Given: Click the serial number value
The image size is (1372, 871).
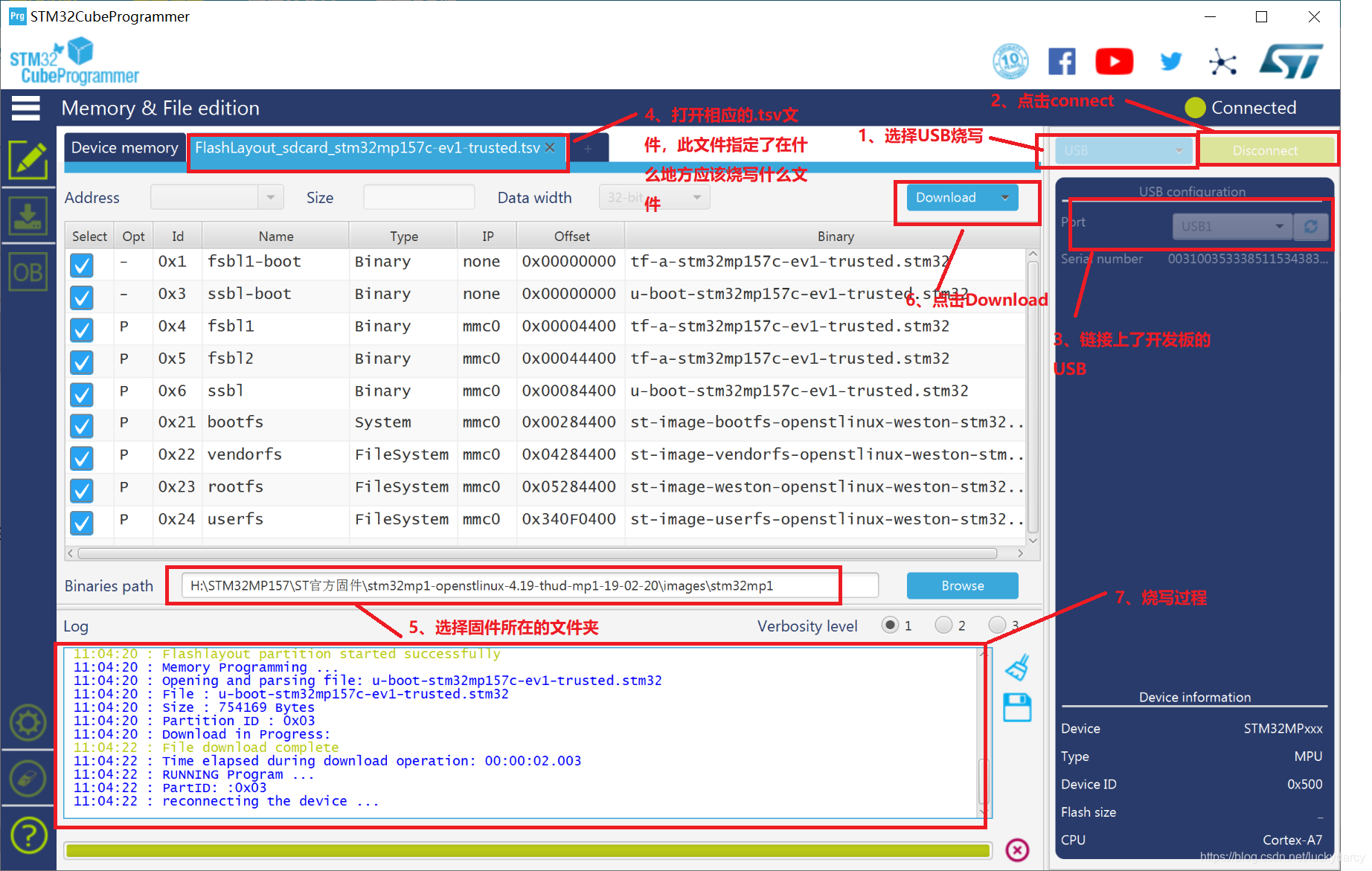Looking at the screenshot, I should 1247,259.
